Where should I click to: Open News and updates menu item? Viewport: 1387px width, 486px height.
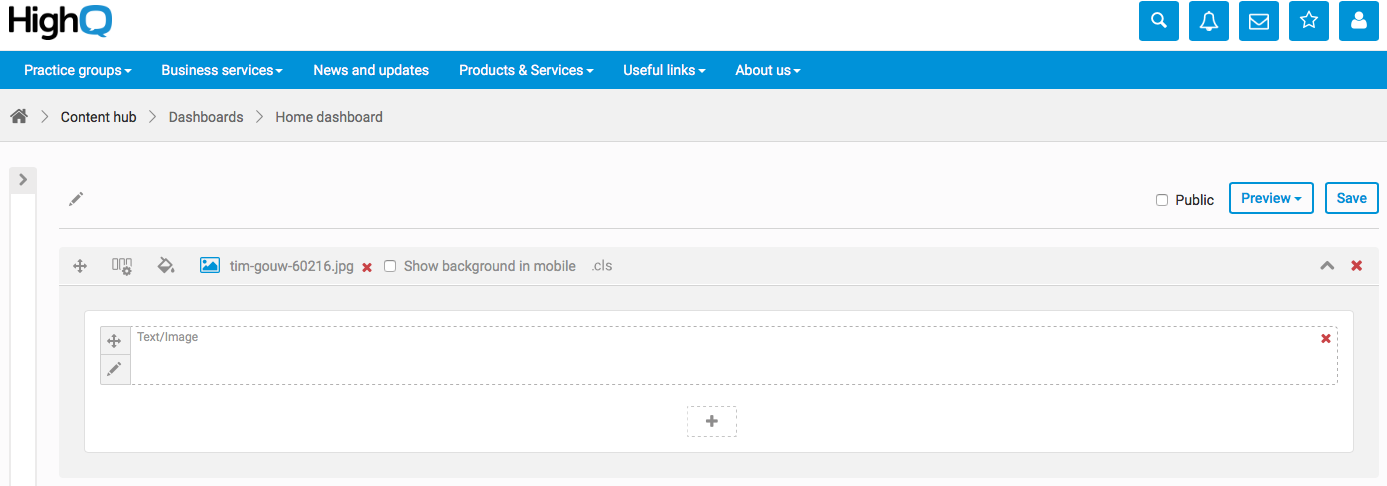pos(371,70)
